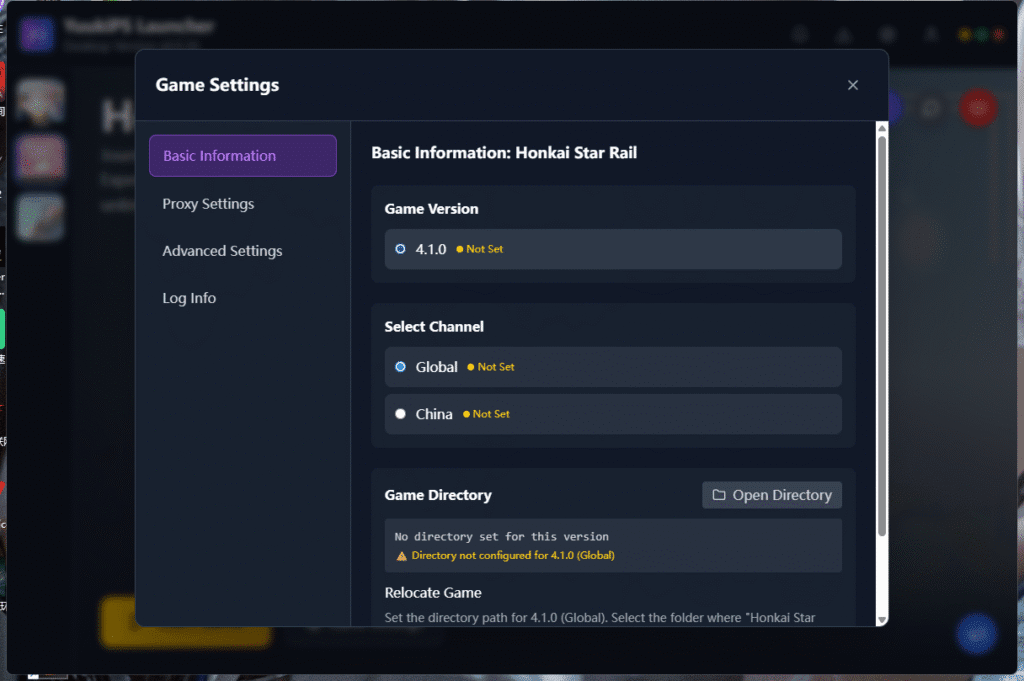
Task: Click the 'Select Channel' heading
Action: [x=434, y=326]
